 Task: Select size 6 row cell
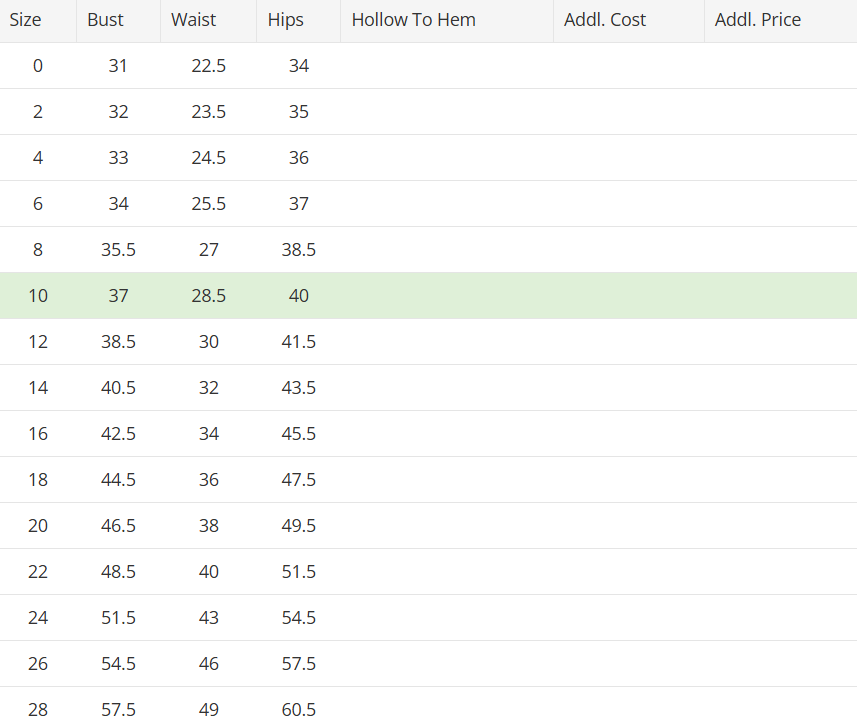point(38,203)
